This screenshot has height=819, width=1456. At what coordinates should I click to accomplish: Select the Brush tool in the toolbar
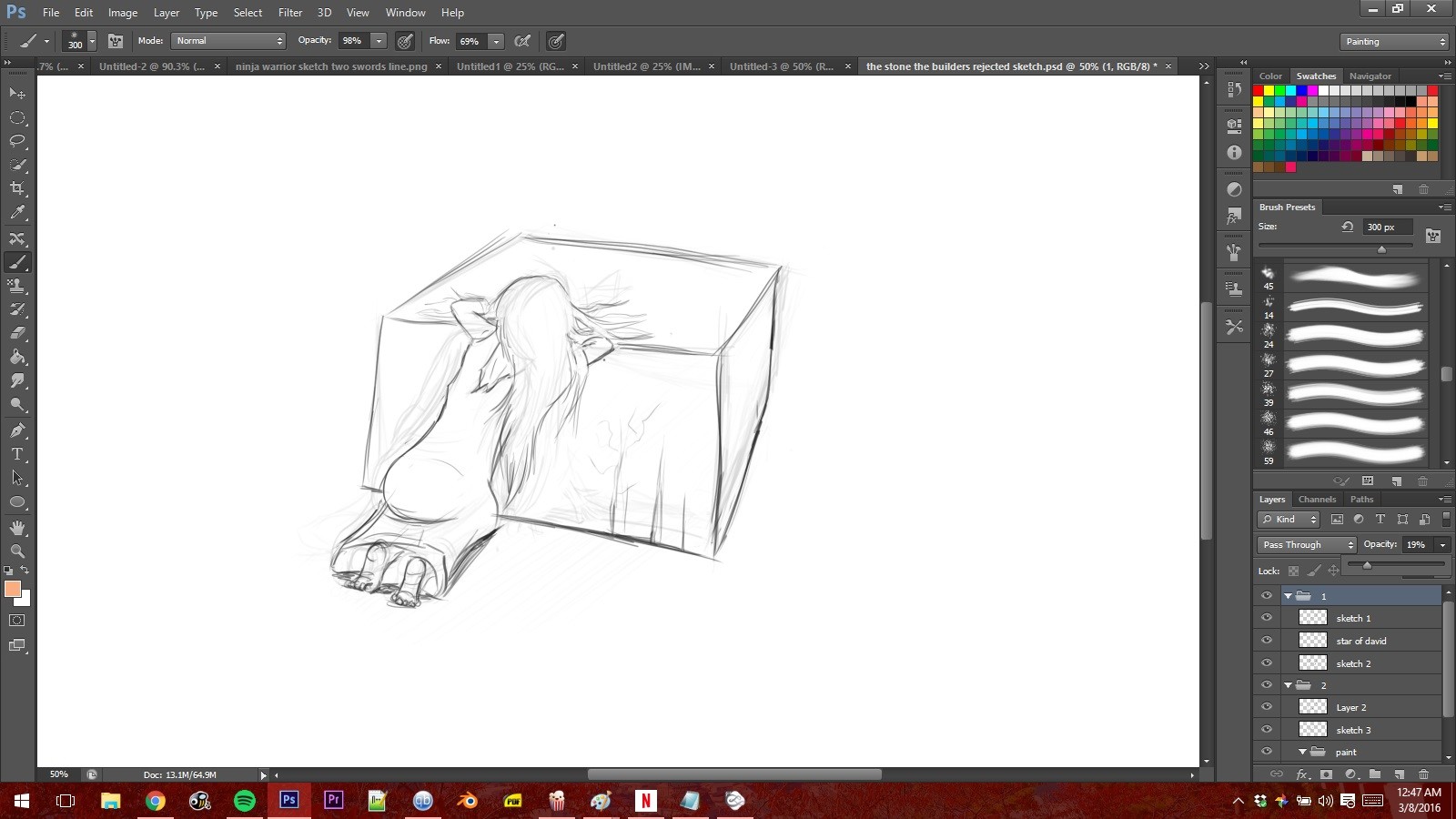pos(17,262)
